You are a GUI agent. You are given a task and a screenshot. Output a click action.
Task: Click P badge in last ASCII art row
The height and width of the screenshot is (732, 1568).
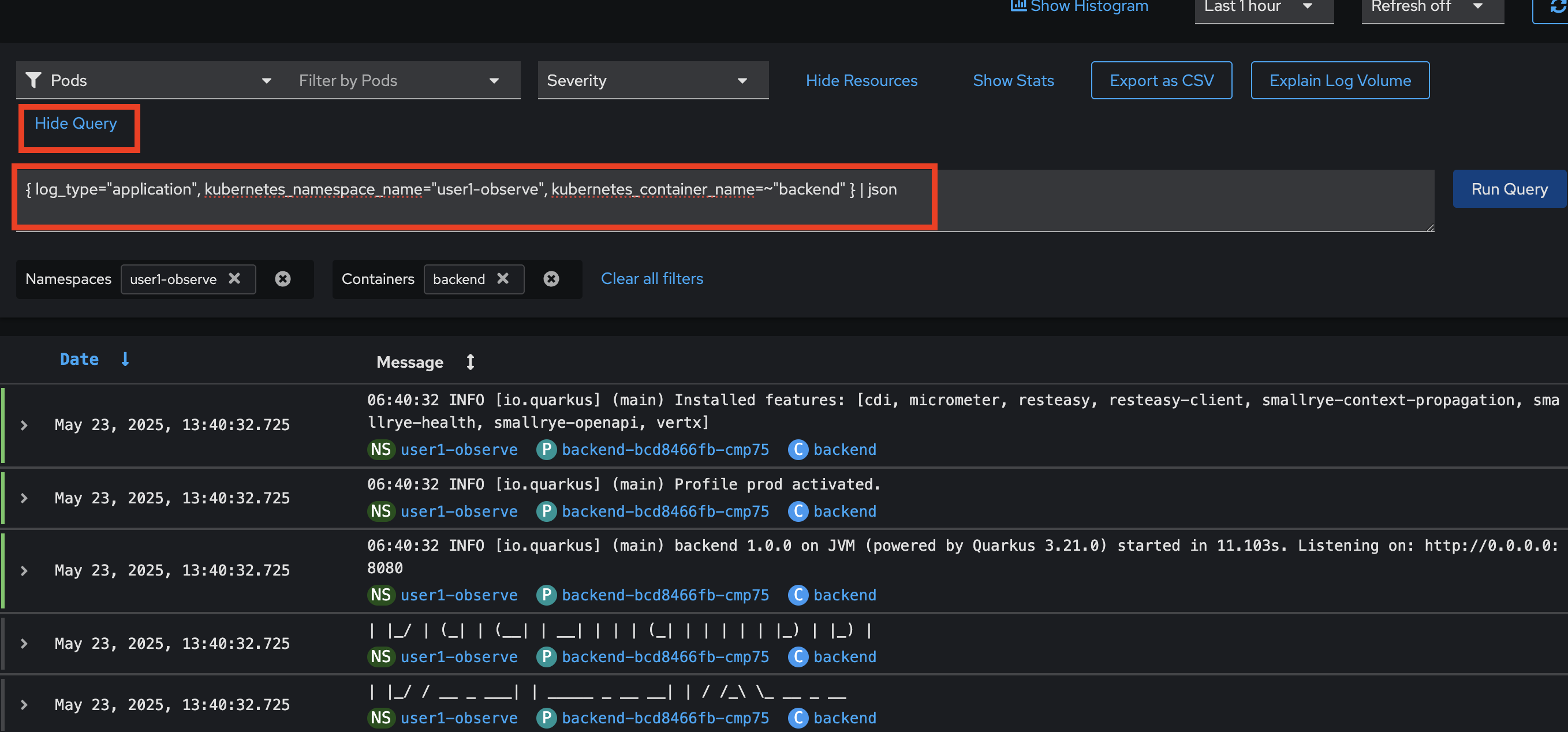pyautogui.click(x=546, y=718)
